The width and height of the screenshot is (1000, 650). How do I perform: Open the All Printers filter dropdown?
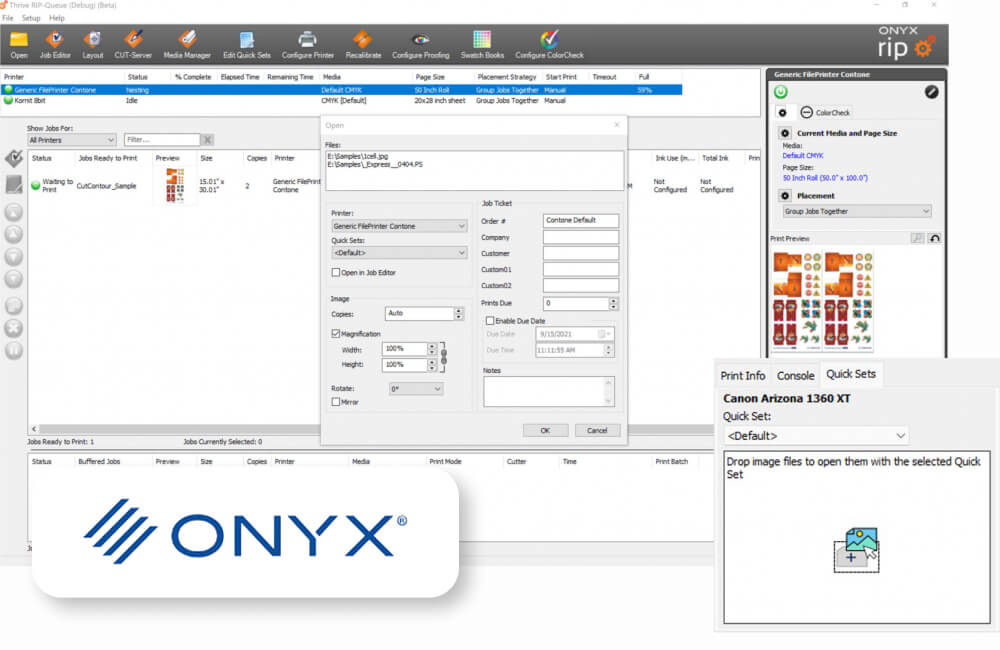pyautogui.click(x=71, y=140)
